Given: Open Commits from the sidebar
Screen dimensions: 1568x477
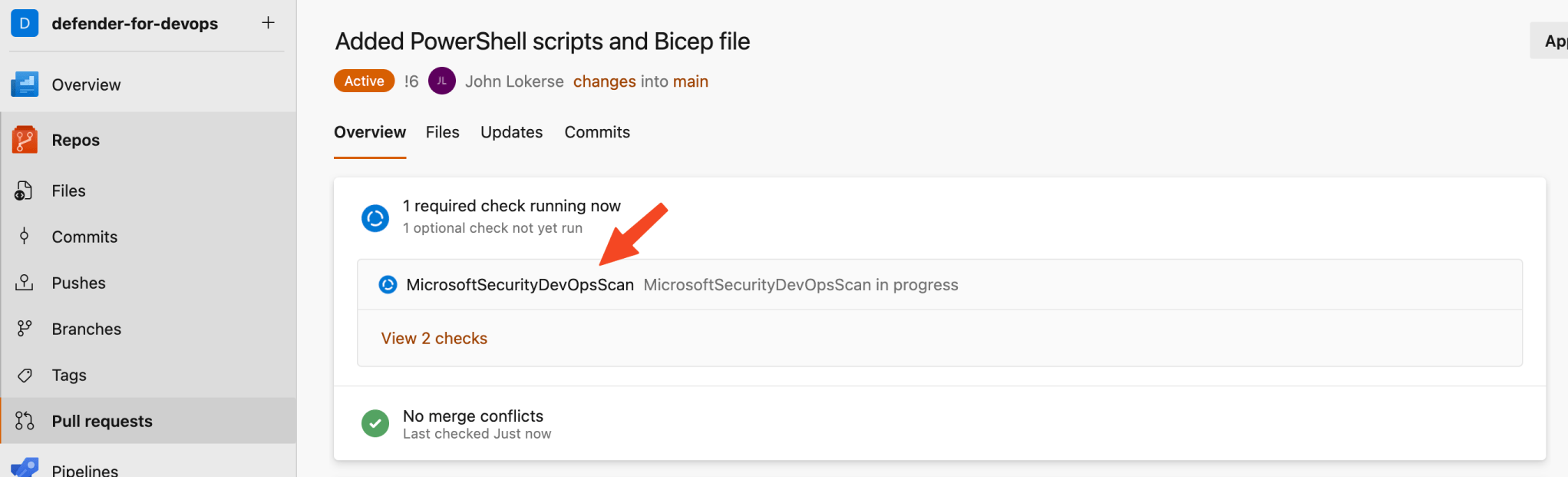Looking at the screenshot, I should tap(25, 236).
